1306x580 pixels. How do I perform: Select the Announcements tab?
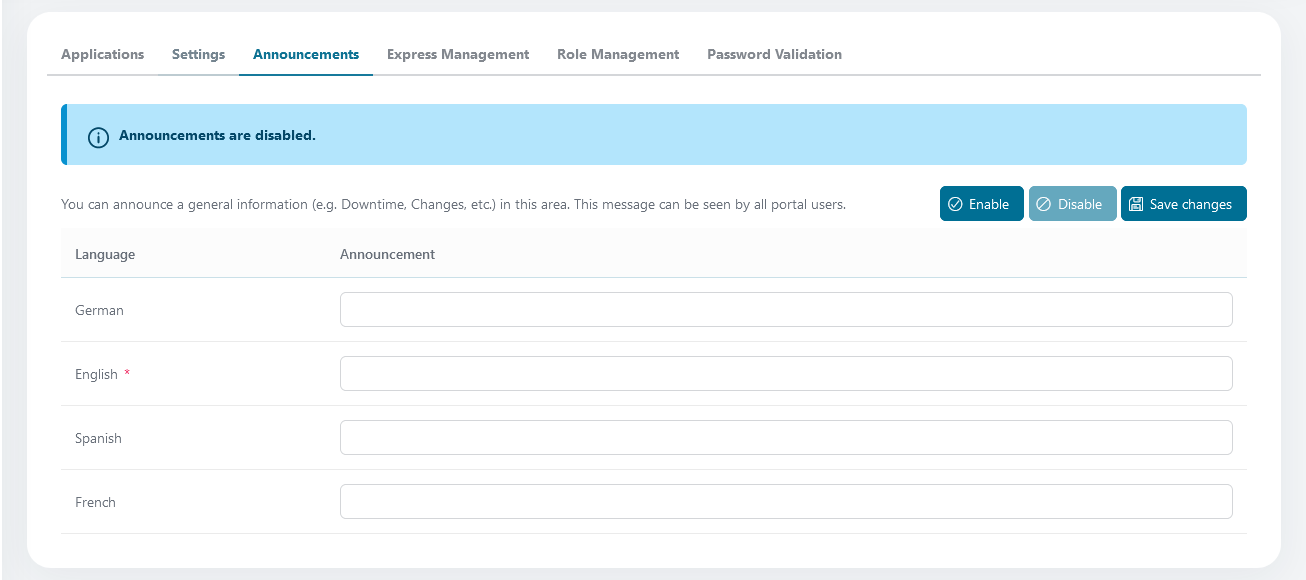click(x=305, y=55)
